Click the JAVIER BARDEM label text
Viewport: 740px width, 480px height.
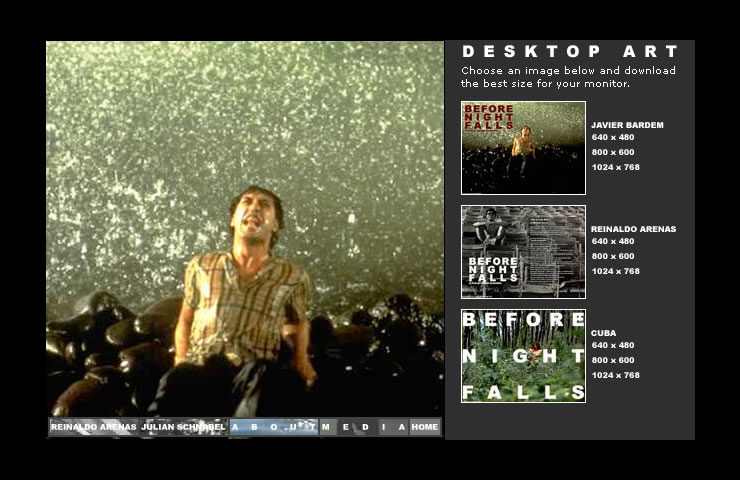pos(627,125)
